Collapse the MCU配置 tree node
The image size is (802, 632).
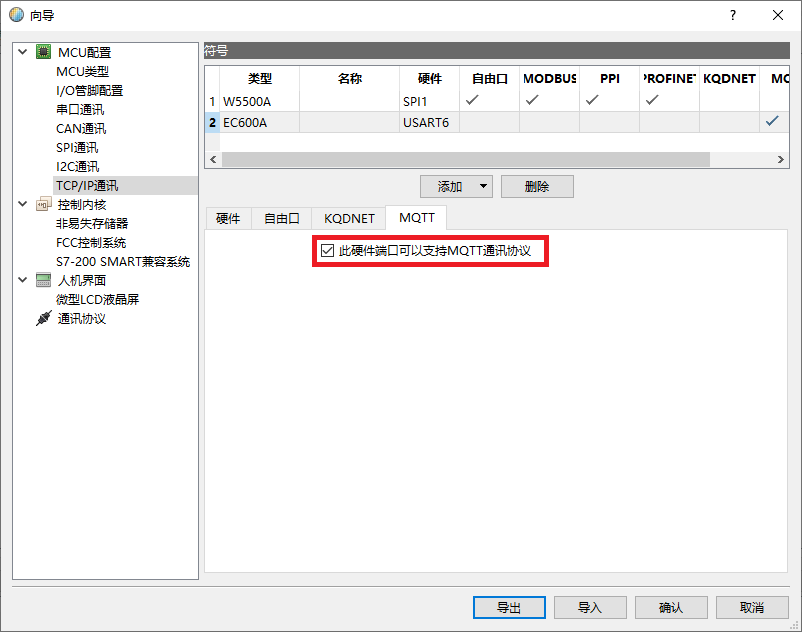coord(23,52)
